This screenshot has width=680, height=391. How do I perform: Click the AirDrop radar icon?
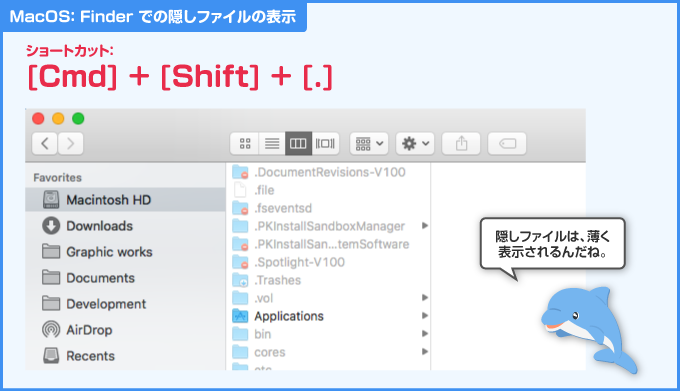[51, 330]
